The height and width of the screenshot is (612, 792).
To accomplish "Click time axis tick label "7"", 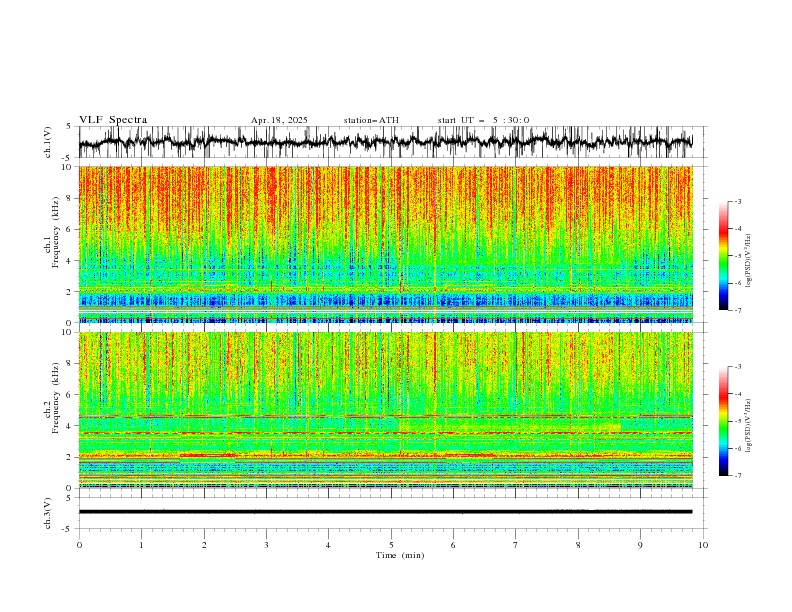I will (516, 545).
